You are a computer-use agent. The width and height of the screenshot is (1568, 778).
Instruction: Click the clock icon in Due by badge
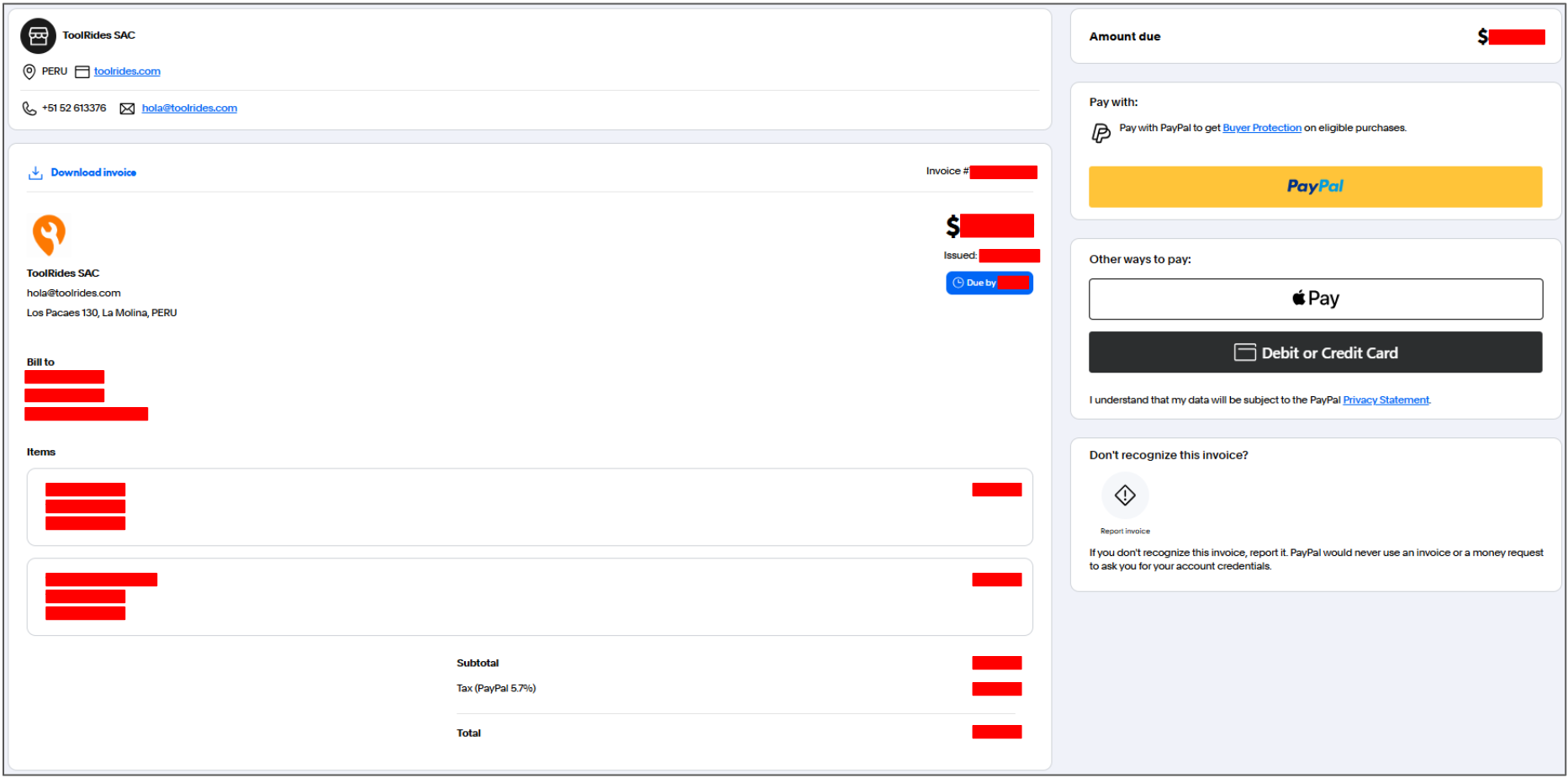coord(958,283)
